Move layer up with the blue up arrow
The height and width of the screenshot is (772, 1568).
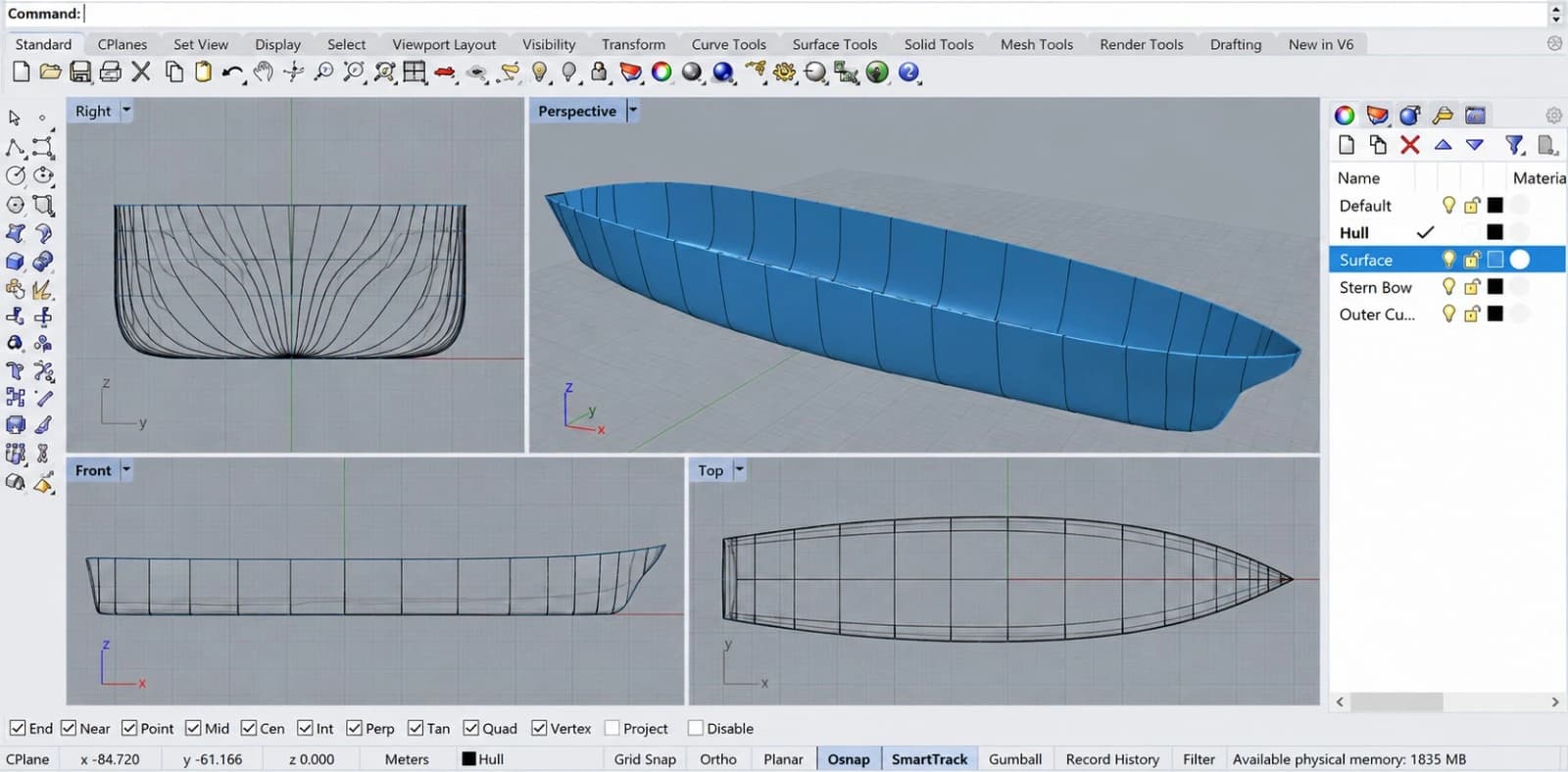point(1443,145)
